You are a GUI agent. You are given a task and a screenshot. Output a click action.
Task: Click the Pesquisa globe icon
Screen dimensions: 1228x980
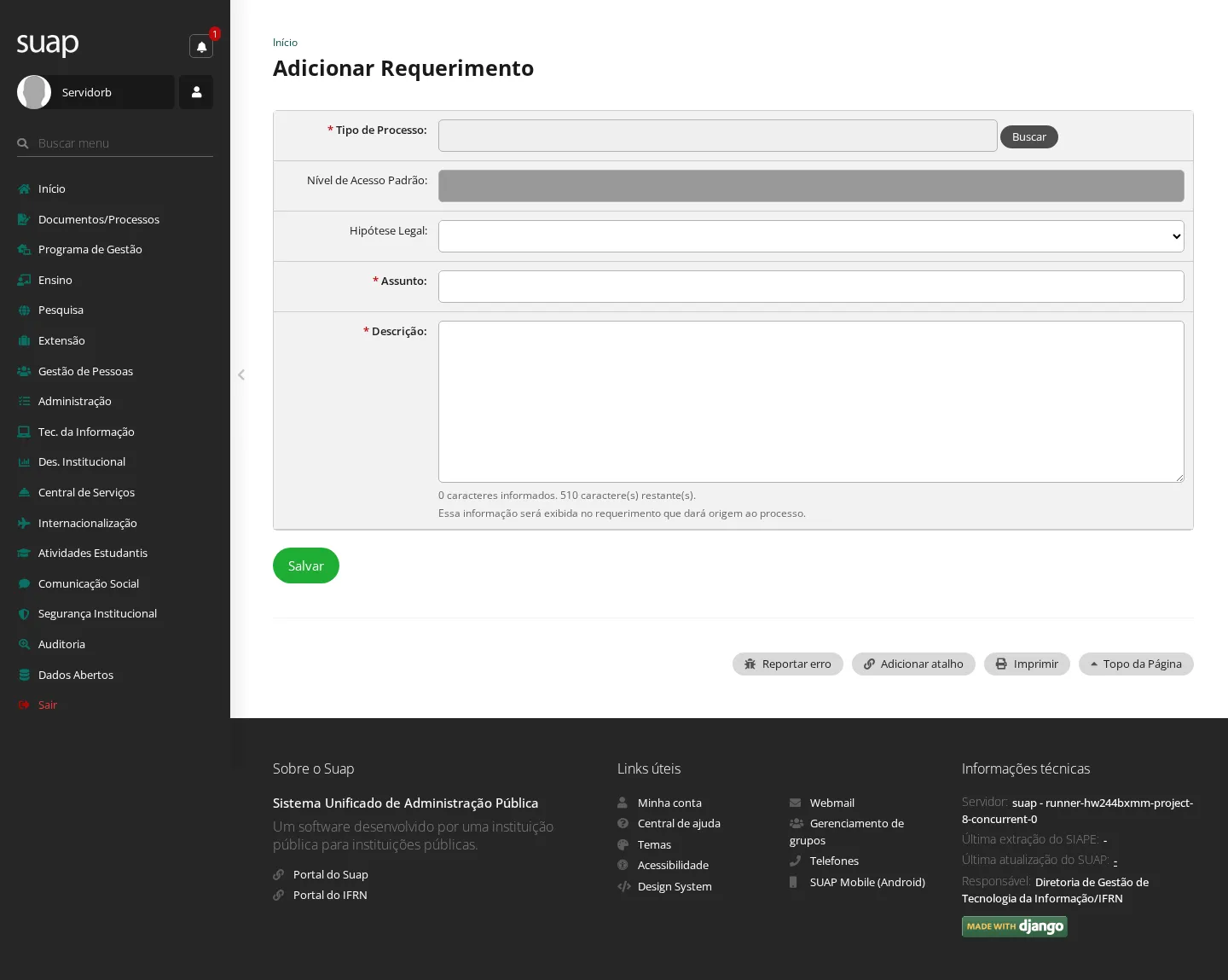click(x=24, y=310)
